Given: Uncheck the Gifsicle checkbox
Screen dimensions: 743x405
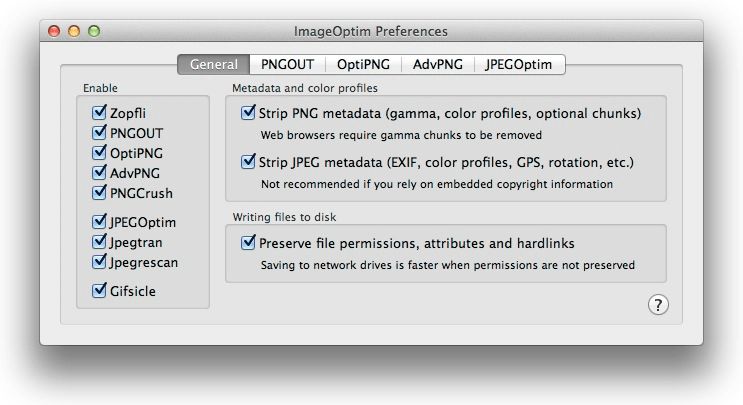Looking at the screenshot, I should tap(99, 291).
